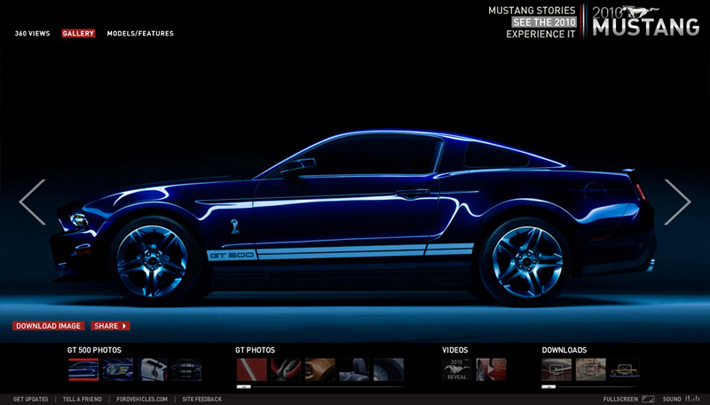Select See the 2010 section
This screenshot has height=405, width=710.
[x=544, y=22]
